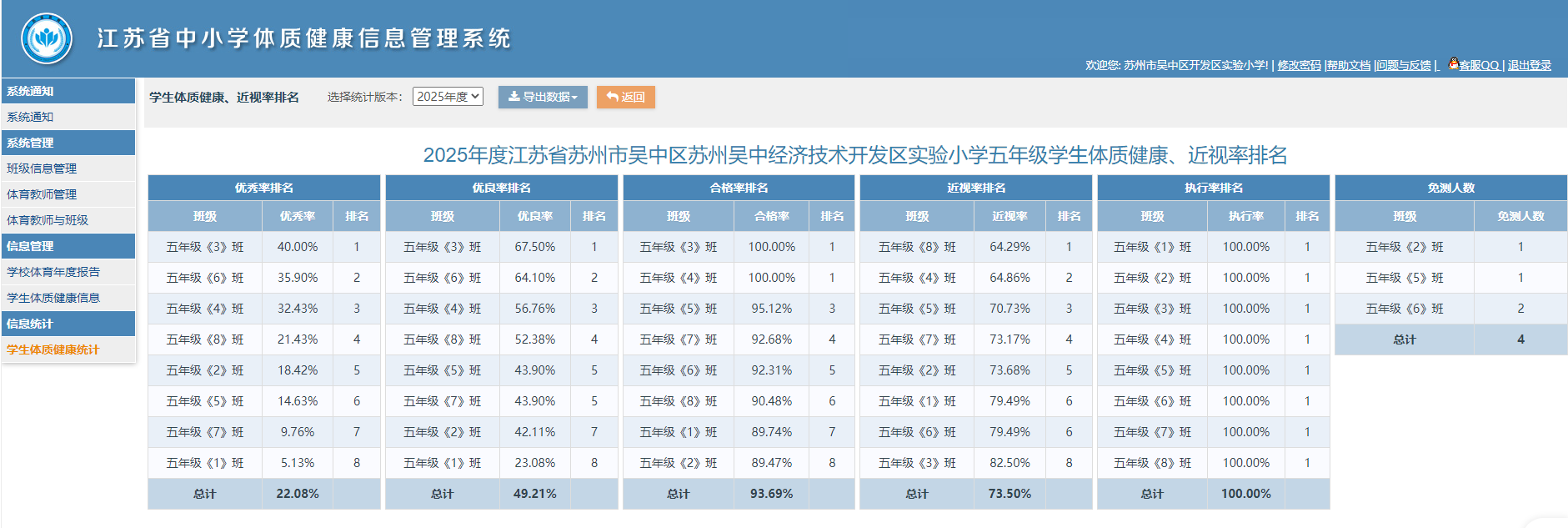Select 系统通知 item in sidebar
The height and width of the screenshot is (528, 1568).
click(x=30, y=117)
